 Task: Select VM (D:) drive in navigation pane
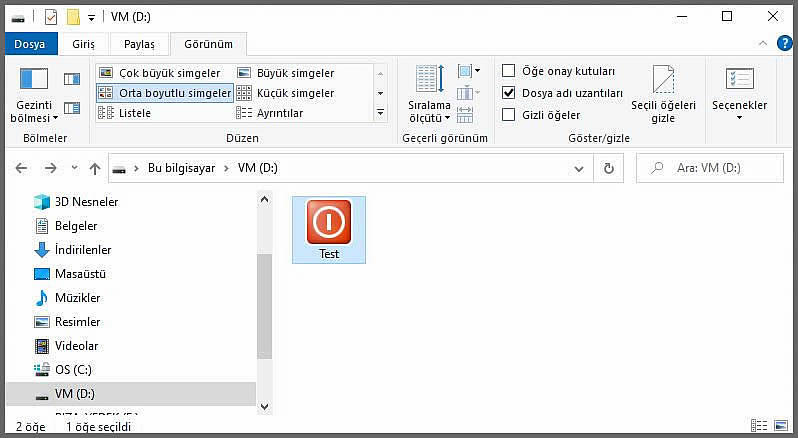(131, 394)
